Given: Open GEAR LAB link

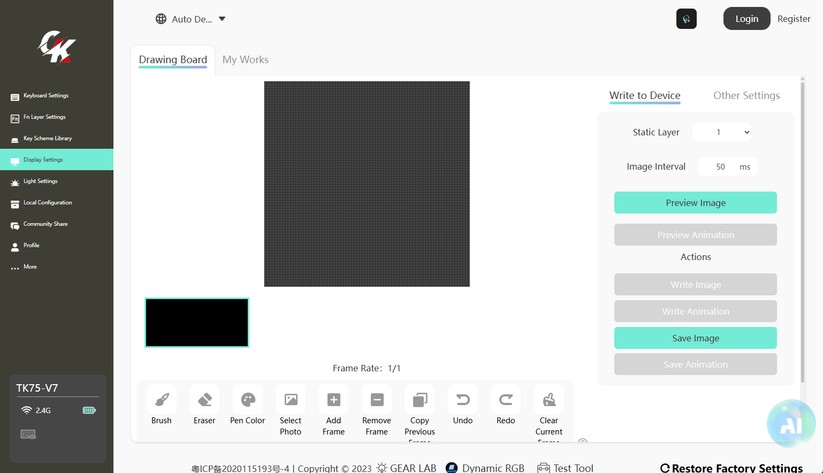Looking at the screenshot, I should pos(406,468).
